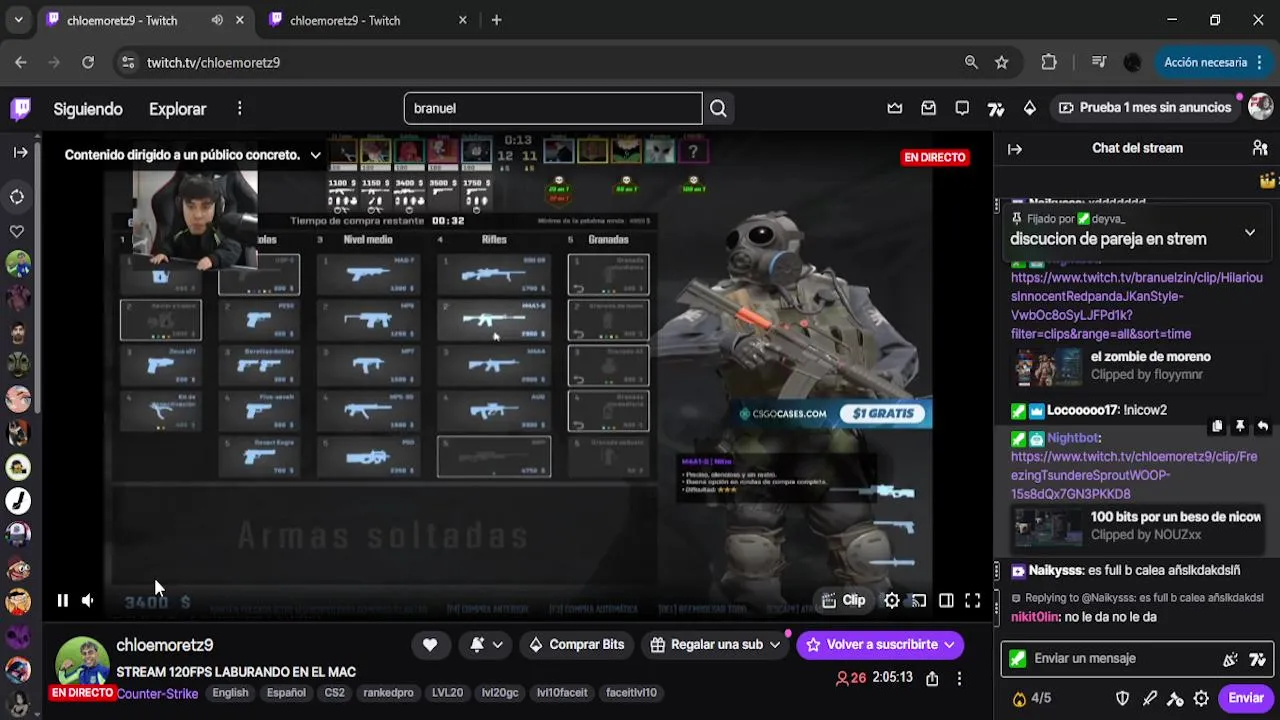This screenshot has height=720, width=1280.
Task: Mute audio on first browser tab
Action: tap(217, 20)
